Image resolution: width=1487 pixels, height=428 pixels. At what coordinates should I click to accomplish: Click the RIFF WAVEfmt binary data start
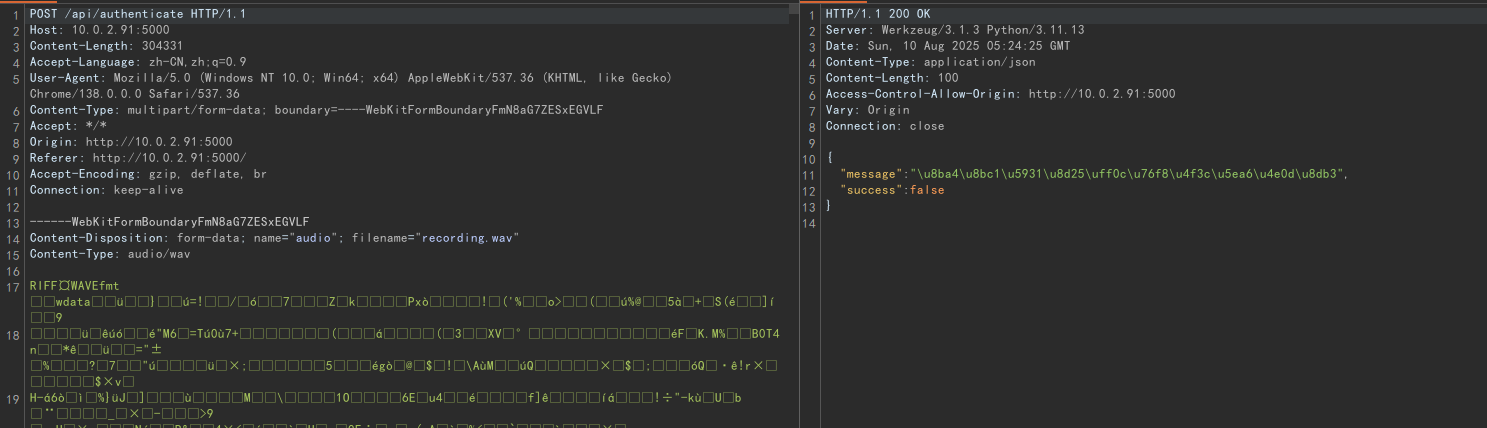(x=74, y=286)
